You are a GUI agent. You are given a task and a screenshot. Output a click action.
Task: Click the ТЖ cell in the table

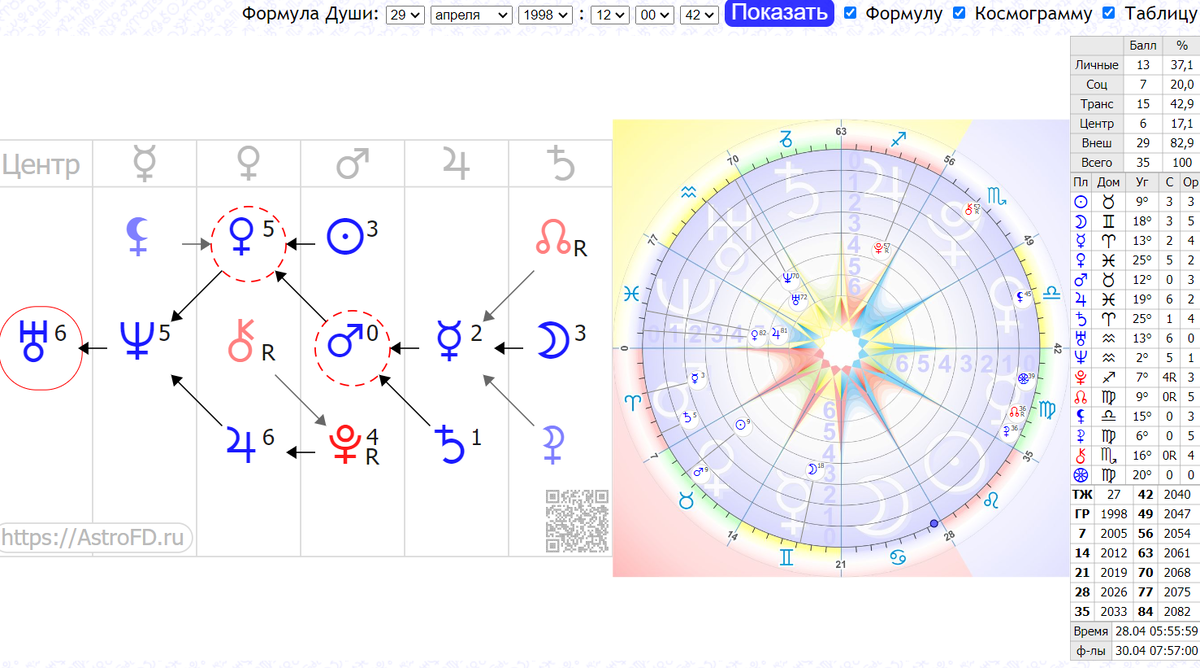pos(1082,493)
